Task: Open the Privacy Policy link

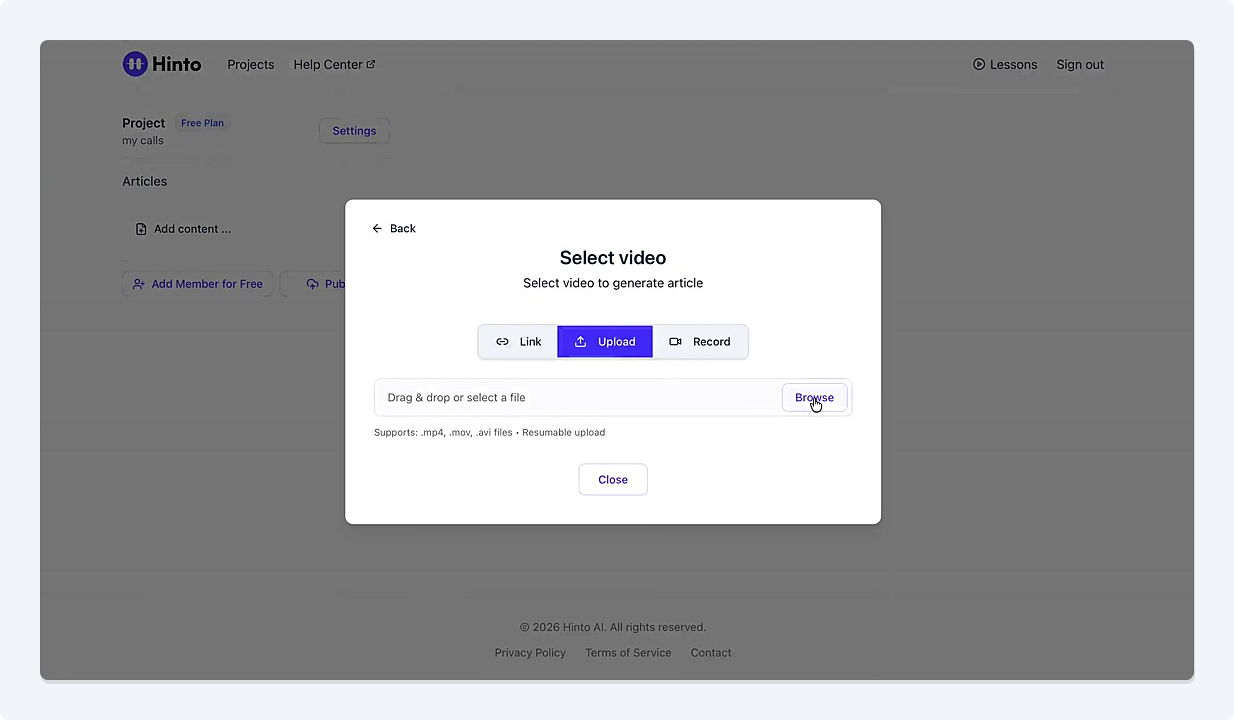Action: point(530,653)
